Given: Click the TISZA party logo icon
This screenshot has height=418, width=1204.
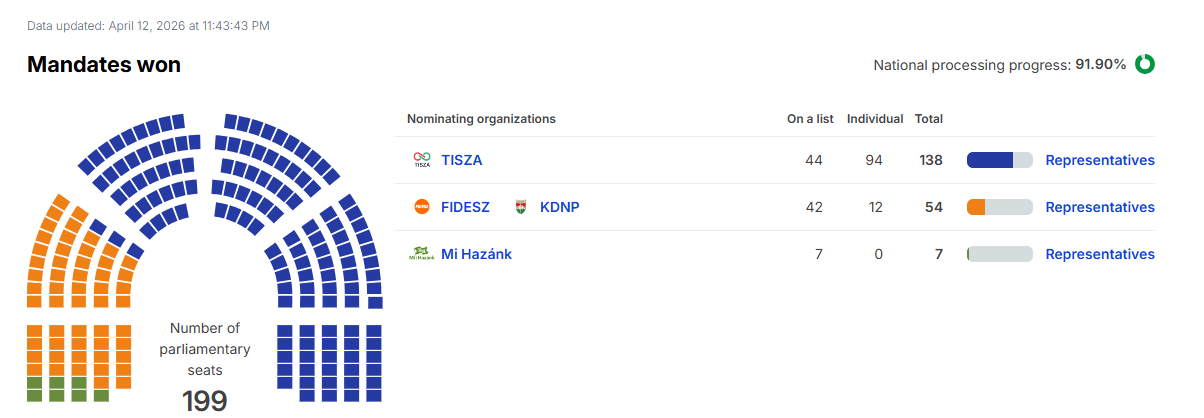Looking at the screenshot, I should click(x=422, y=160).
